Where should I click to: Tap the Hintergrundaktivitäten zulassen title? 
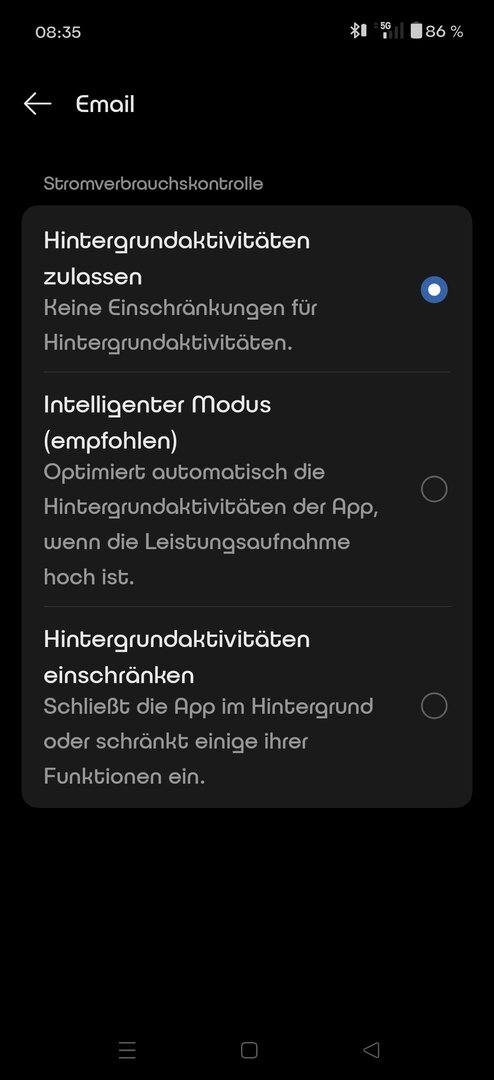[177, 258]
